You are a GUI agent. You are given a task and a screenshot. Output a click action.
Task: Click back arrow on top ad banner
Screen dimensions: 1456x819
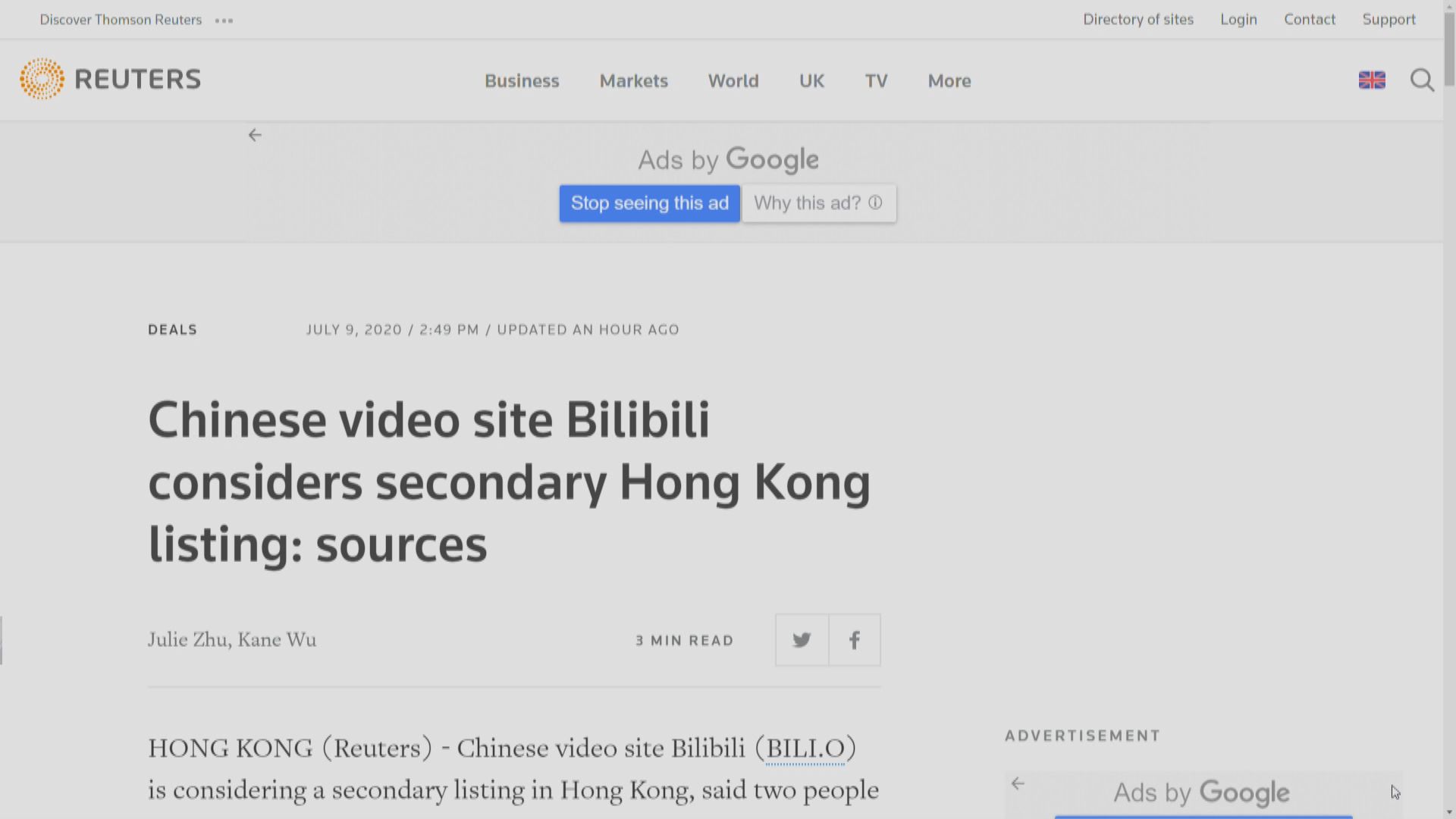(255, 135)
